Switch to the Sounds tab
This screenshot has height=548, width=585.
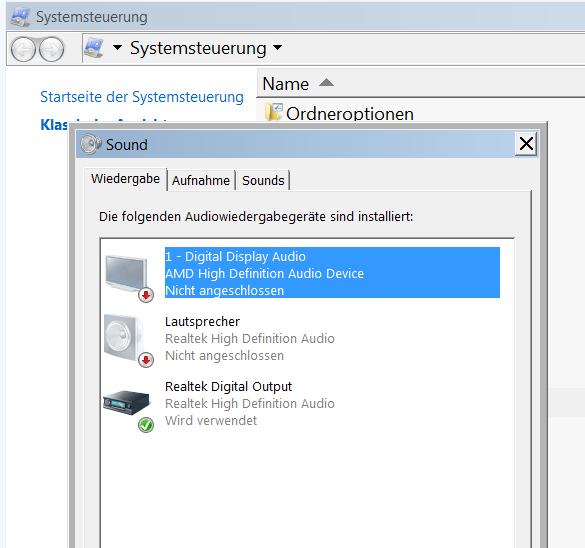[263, 181]
